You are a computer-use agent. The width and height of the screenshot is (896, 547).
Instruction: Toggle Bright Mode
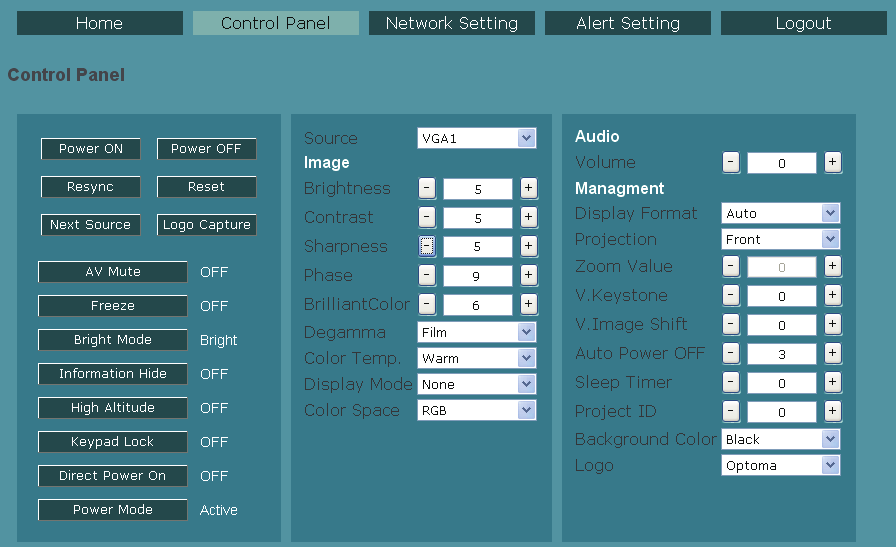coord(113,340)
